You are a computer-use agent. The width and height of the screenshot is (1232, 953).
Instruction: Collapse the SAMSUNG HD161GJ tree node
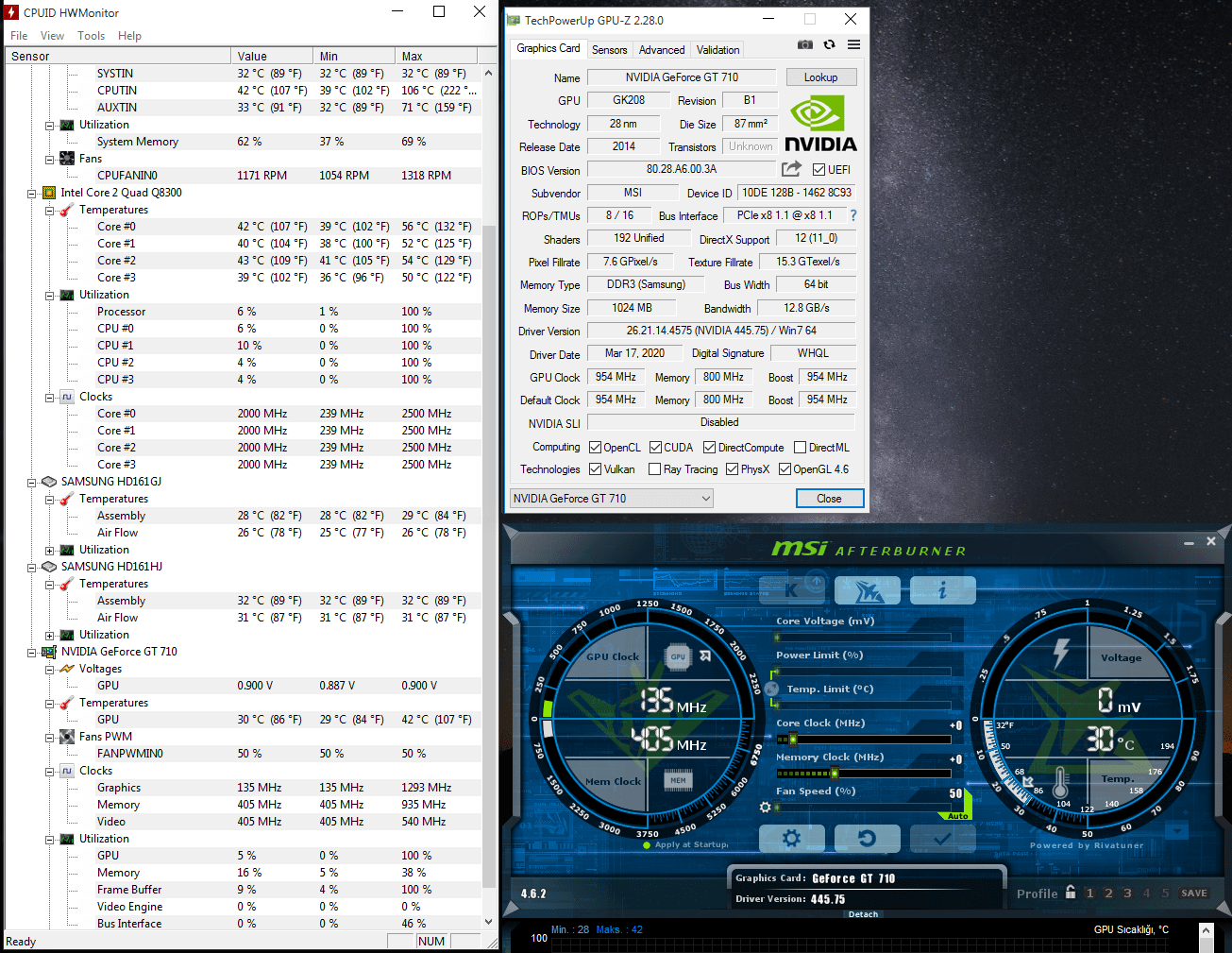coord(31,482)
